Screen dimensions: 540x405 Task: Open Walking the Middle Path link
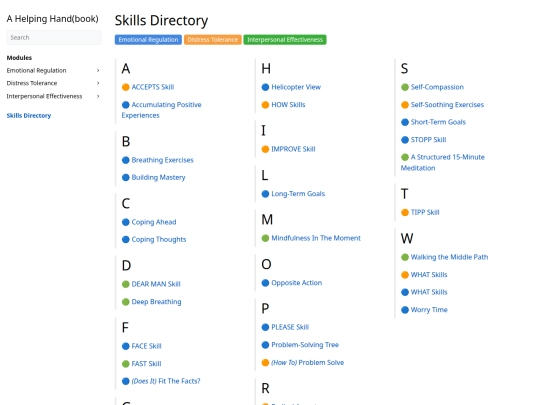449,257
